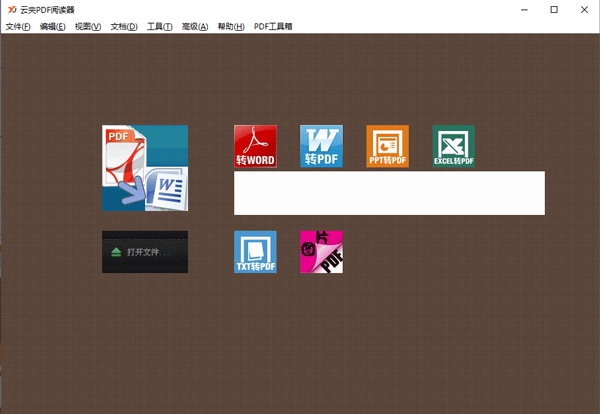
Task: Open the TXT转PDF converter tile
Action: (x=255, y=252)
